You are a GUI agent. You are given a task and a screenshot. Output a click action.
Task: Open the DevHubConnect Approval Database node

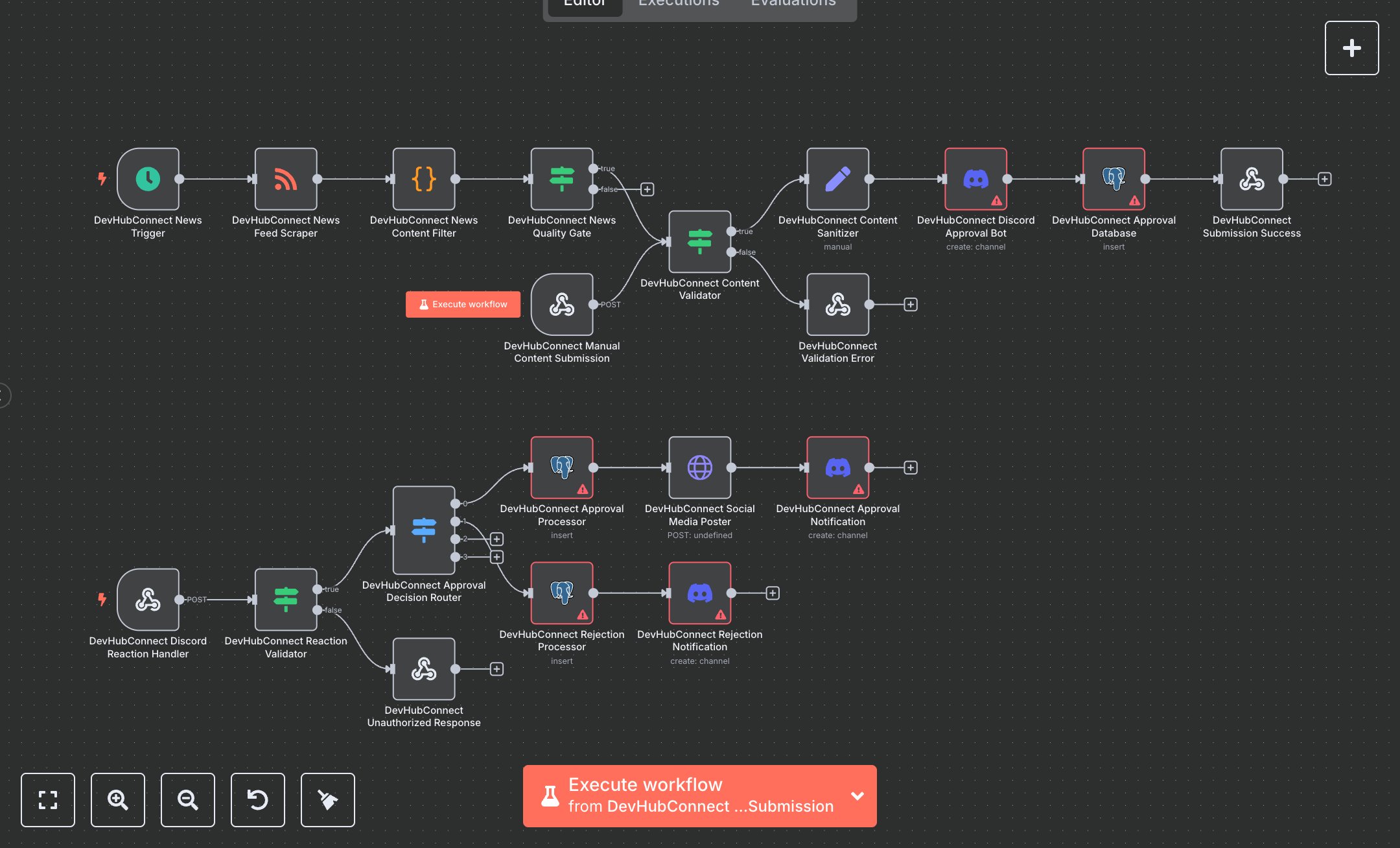[1114, 179]
